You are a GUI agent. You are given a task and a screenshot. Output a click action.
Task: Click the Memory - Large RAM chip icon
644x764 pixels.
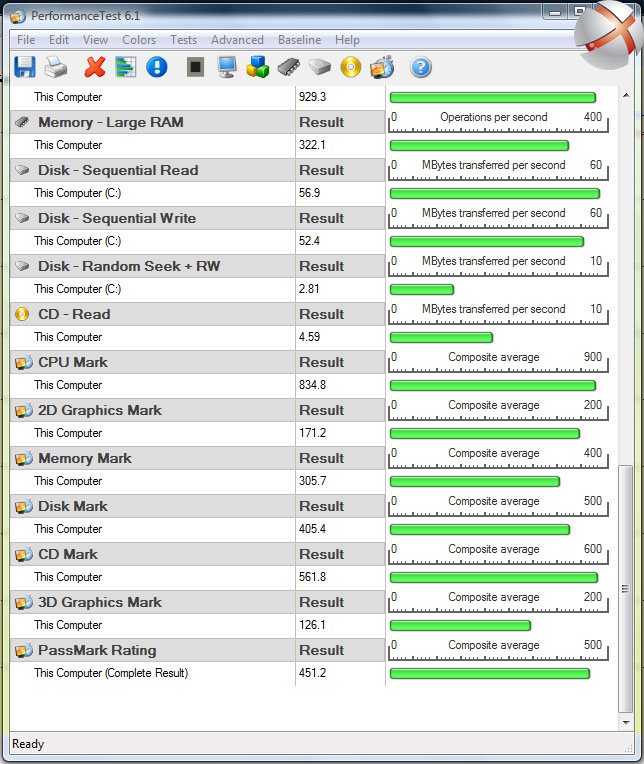[22, 122]
